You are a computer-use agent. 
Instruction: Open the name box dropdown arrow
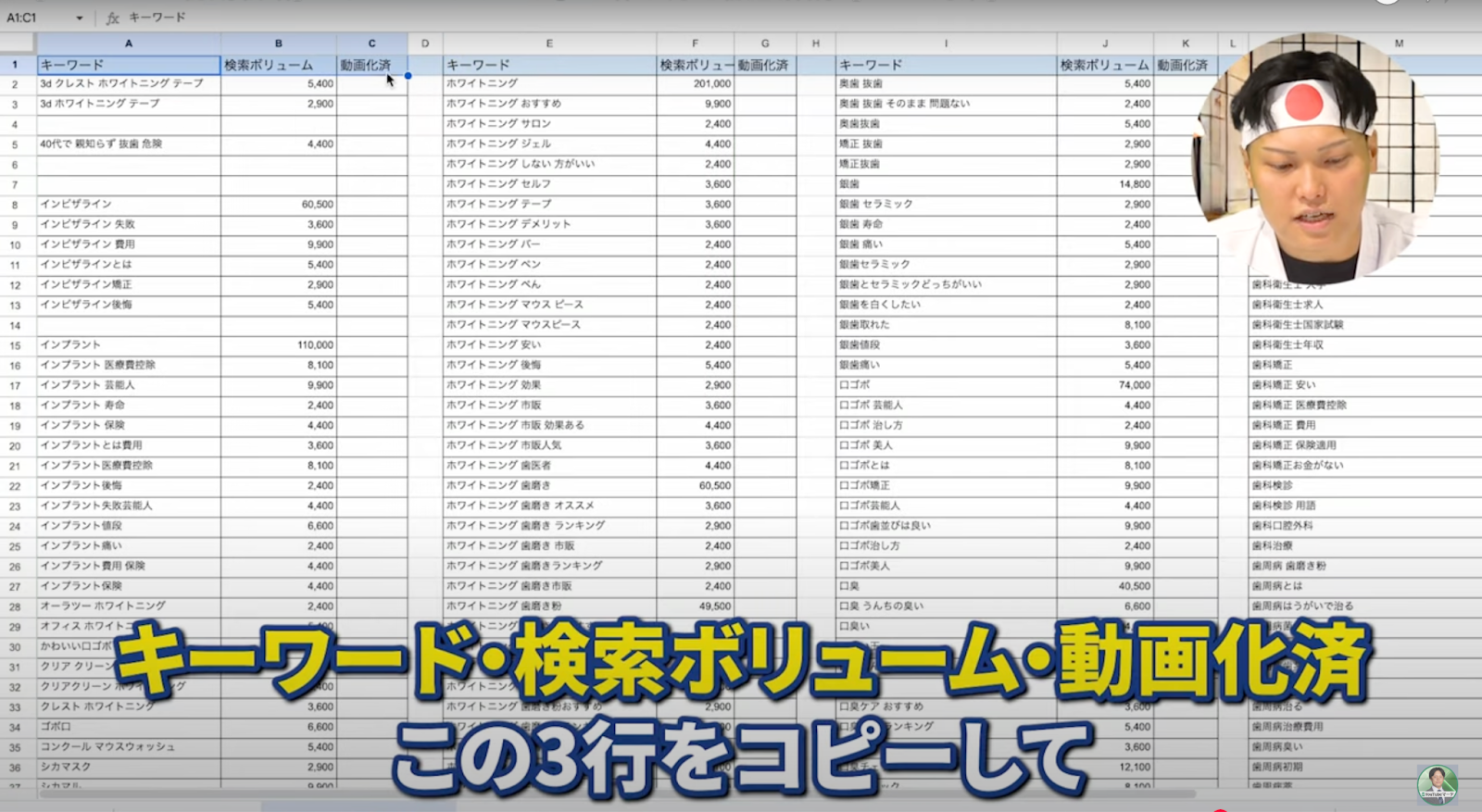[x=80, y=18]
